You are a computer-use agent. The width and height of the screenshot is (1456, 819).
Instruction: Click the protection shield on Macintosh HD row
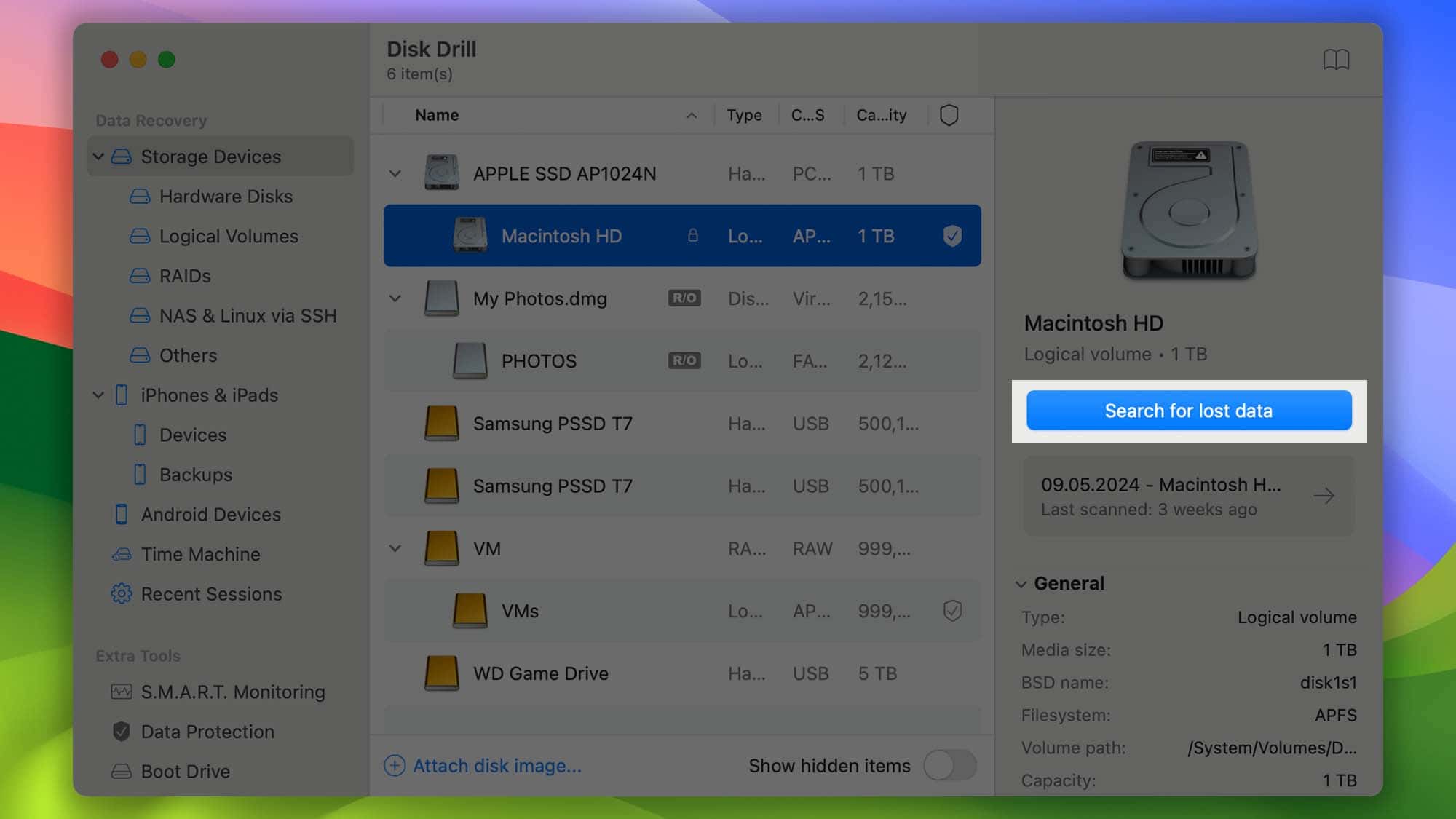click(951, 236)
